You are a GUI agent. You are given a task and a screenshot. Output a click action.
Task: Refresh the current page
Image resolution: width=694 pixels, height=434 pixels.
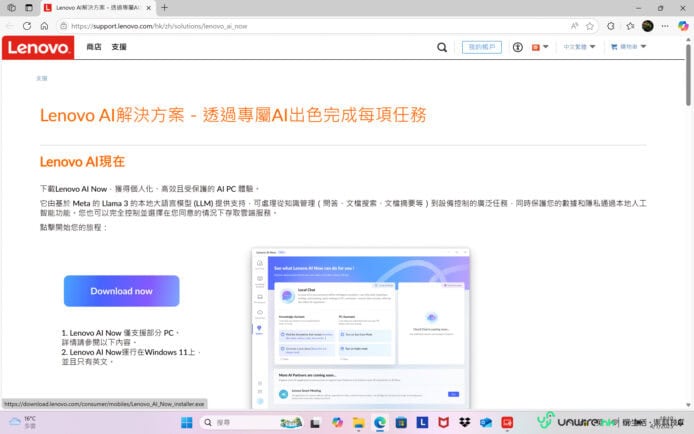27,26
